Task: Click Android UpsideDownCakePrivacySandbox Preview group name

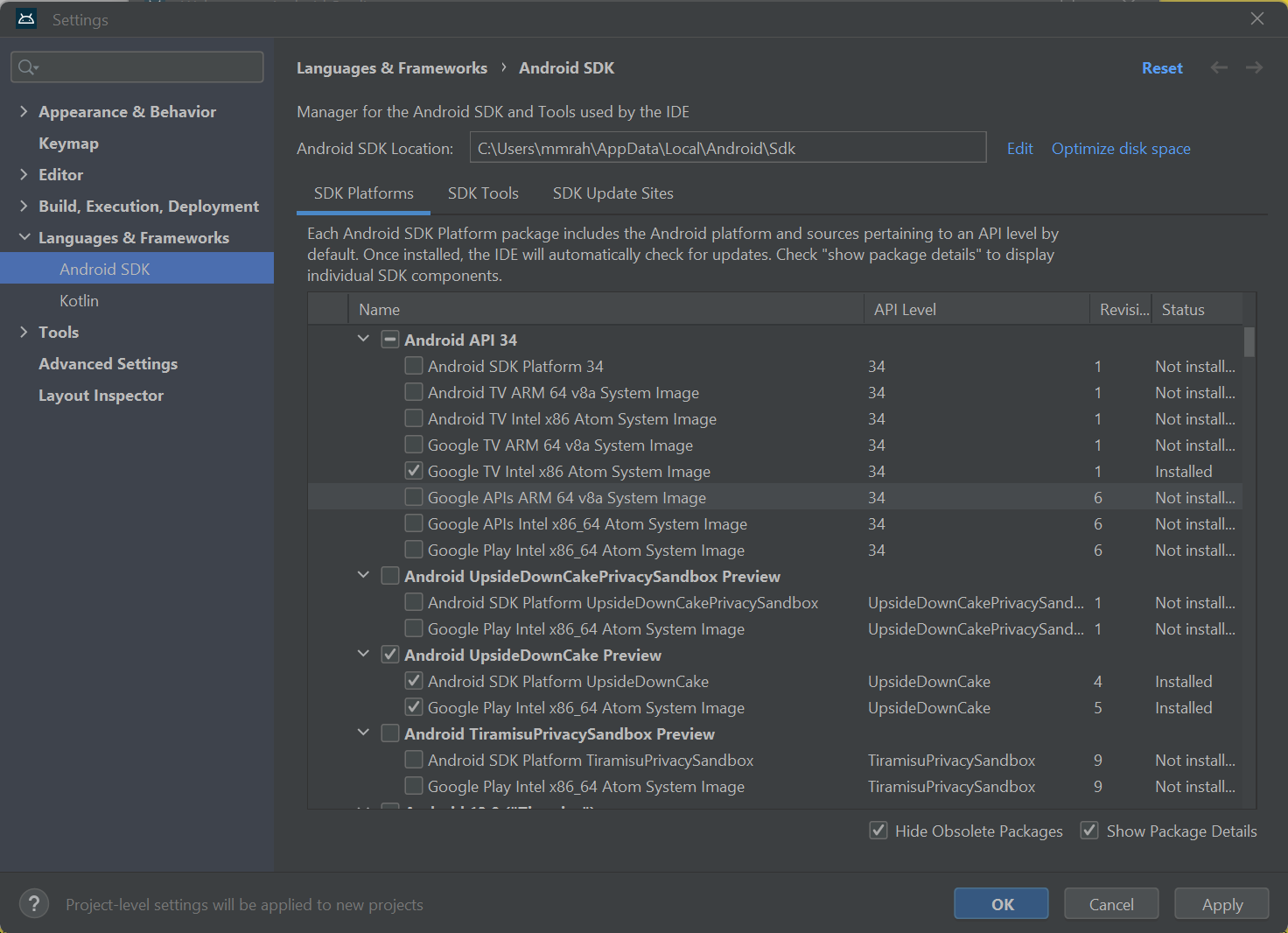Action: pos(592,576)
